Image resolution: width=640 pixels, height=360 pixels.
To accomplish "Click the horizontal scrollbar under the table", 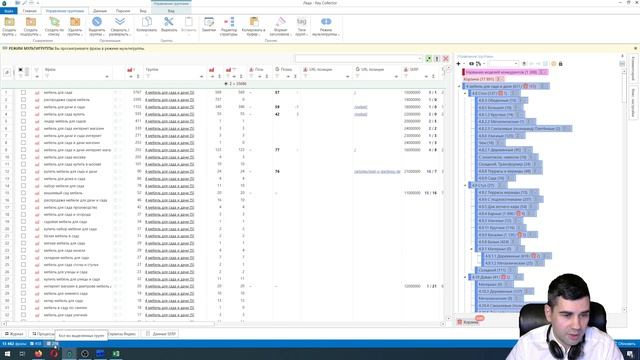I will tap(223, 324).
